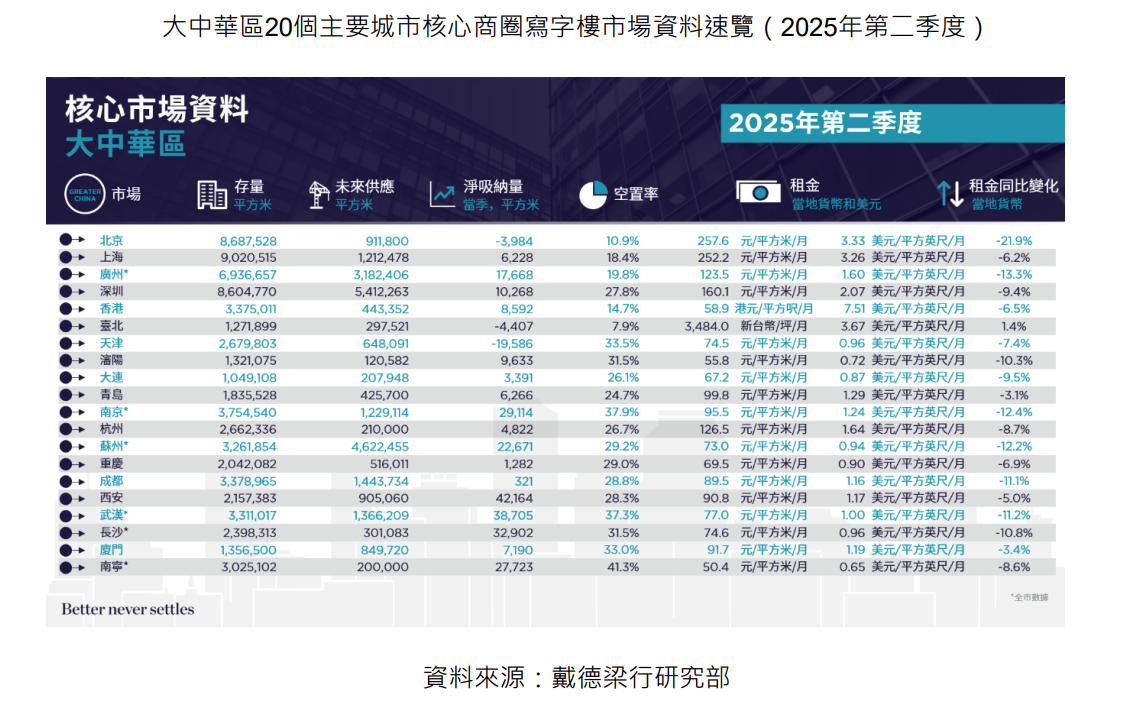Select the 南寧 vacancy rate 41.3%
The width and height of the screenshot is (1126, 710).
[622, 567]
